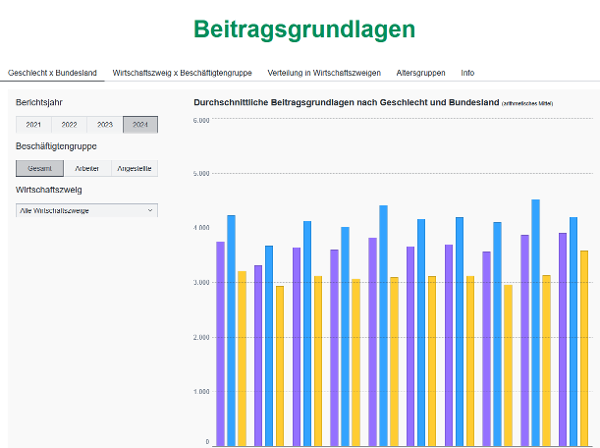This screenshot has height=448, width=600.
Task: Click the first blue bar in chart
Action: [231, 330]
